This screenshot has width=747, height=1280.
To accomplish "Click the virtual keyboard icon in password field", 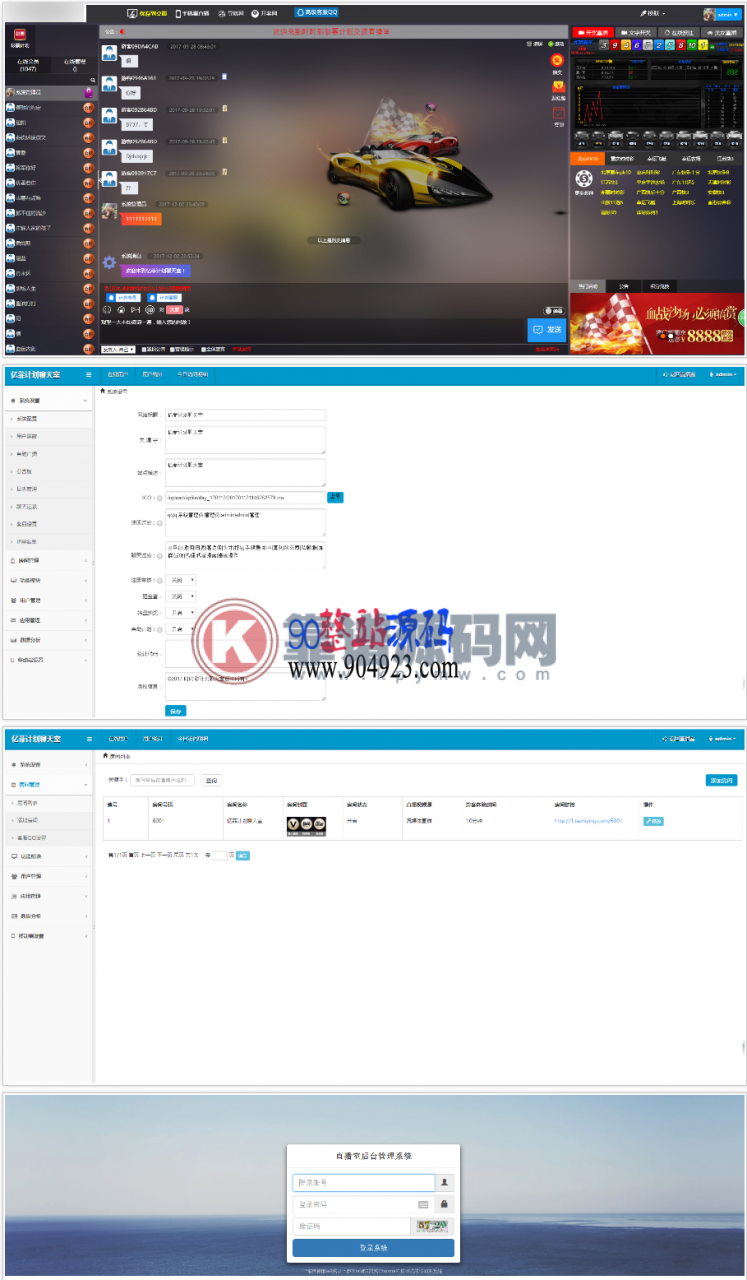I will [x=423, y=1204].
